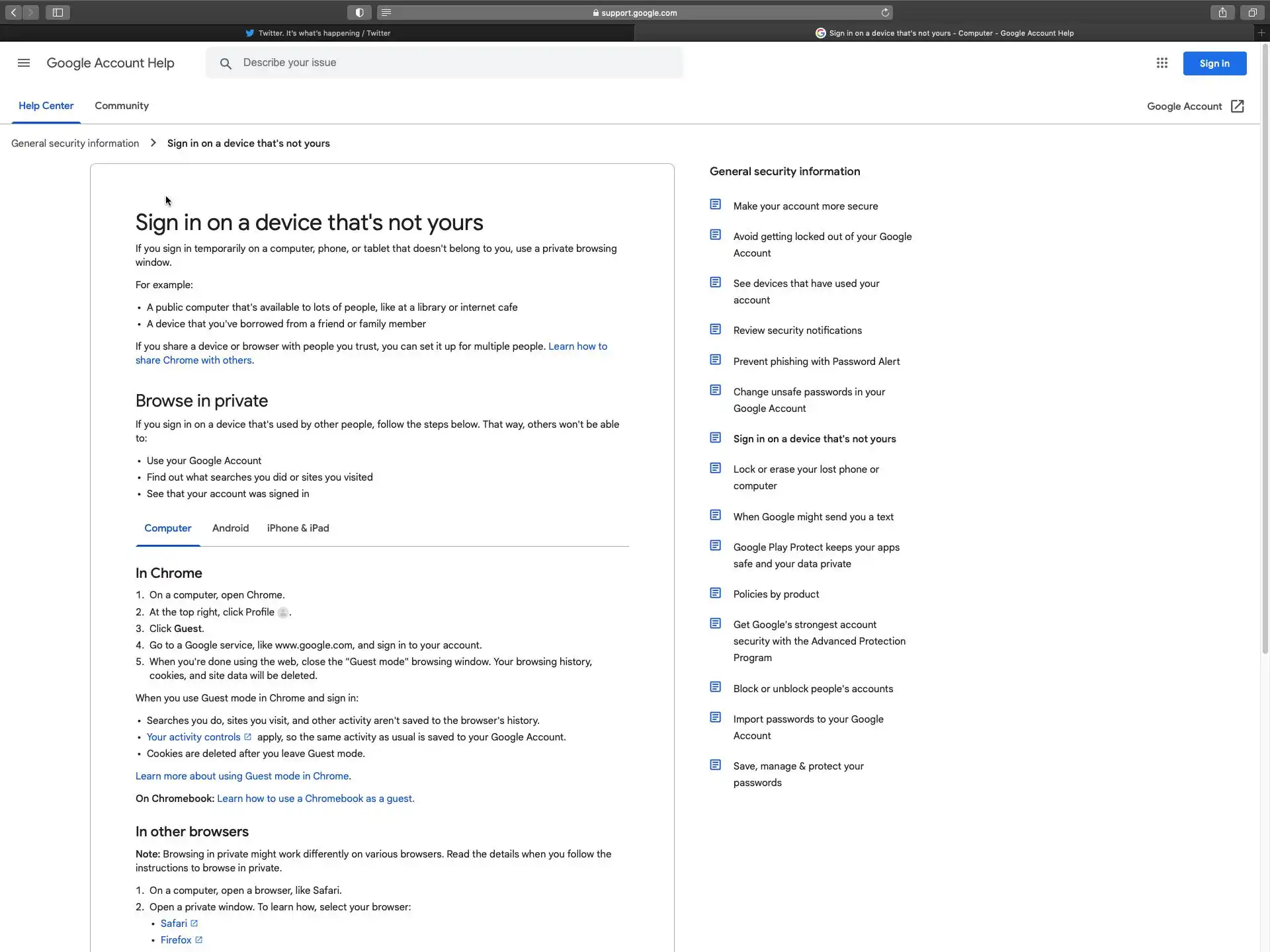Open the Community tab
This screenshot has height=952, width=1270.
click(x=122, y=106)
